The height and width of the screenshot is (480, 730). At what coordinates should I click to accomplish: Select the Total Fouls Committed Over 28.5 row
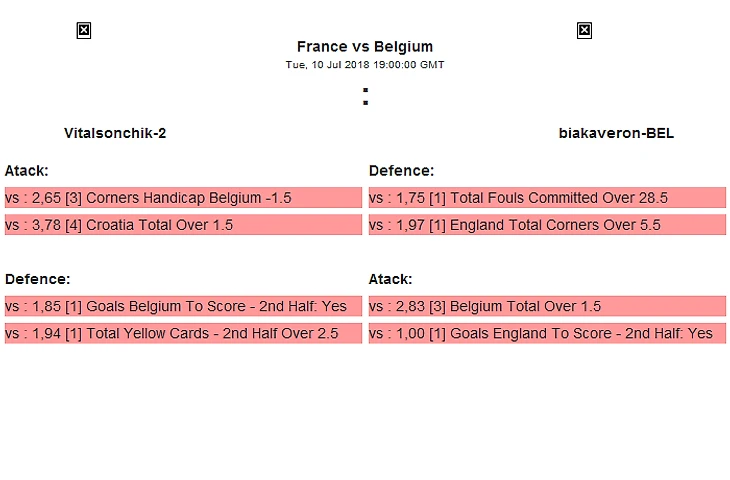(547, 198)
